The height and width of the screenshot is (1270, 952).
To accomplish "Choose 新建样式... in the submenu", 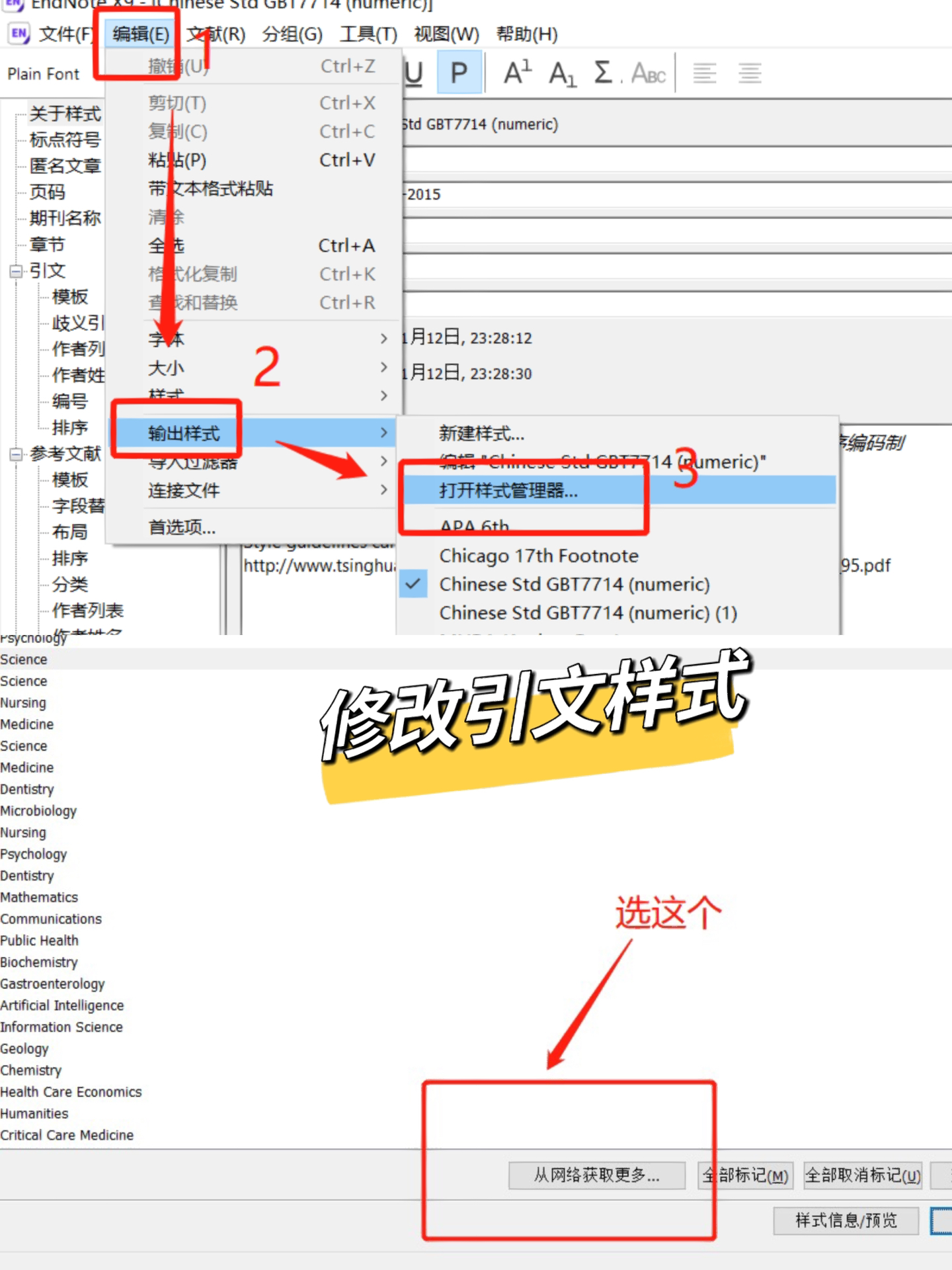I will (x=618, y=434).
